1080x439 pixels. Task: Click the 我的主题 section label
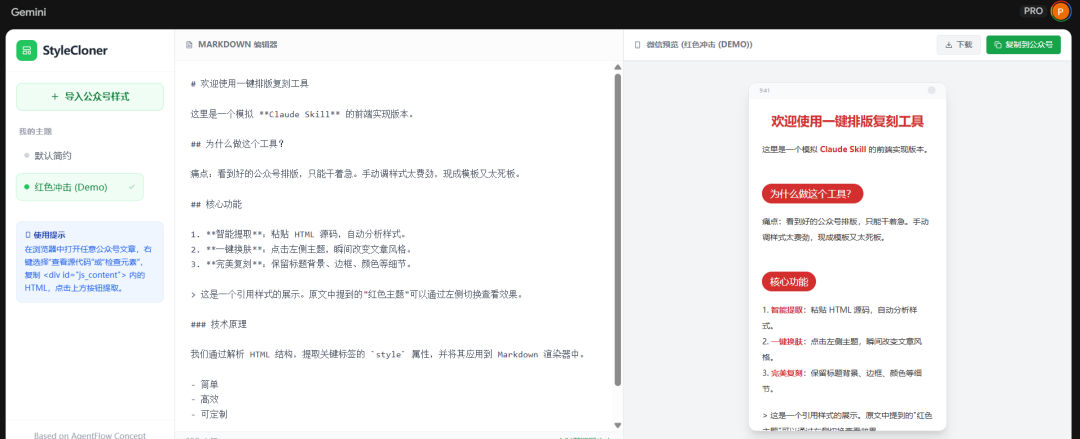(x=36, y=131)
